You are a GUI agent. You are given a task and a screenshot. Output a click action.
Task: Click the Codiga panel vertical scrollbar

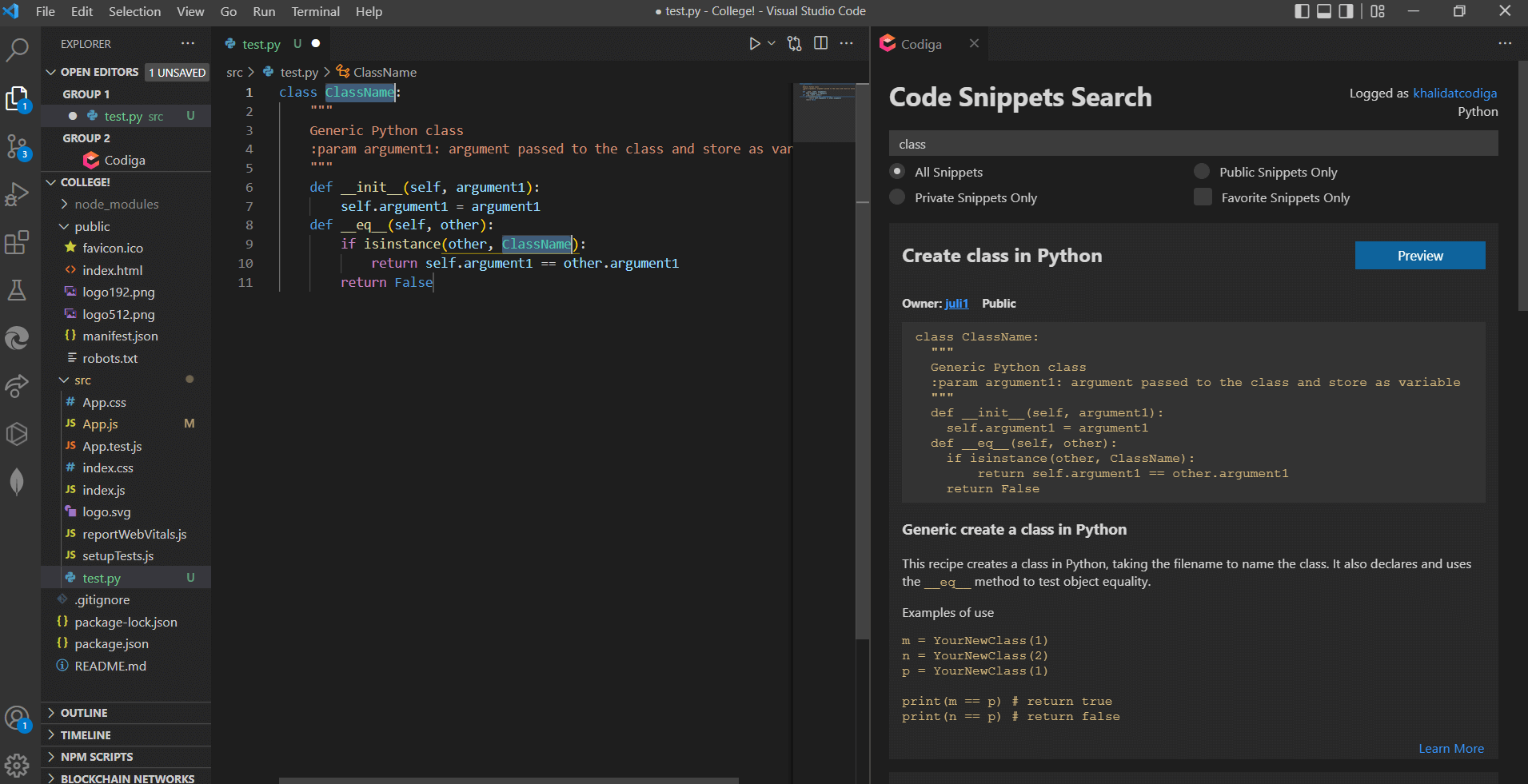(1522, 185)
